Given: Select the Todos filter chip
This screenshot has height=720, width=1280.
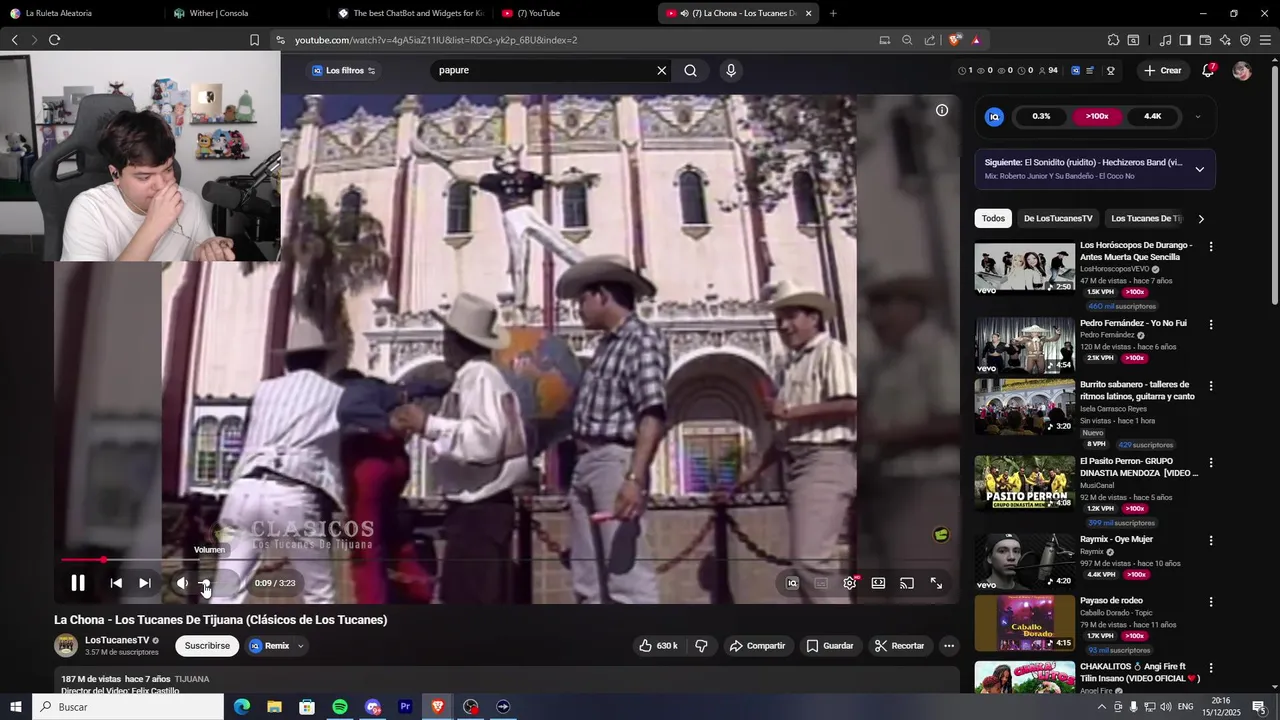Looking at the screenshot, I should point(993,219).
